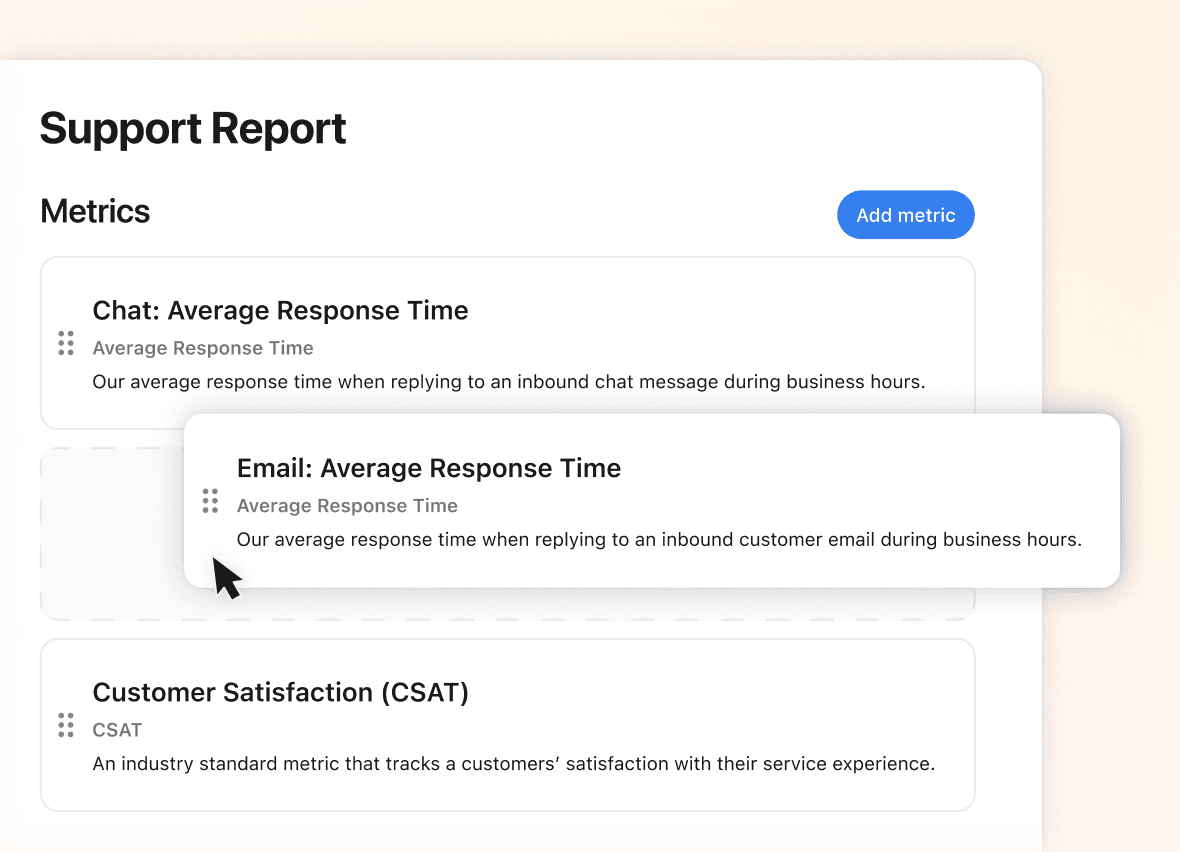Click the inbound customer email description text
The image size is (1180, 852).
658,540
